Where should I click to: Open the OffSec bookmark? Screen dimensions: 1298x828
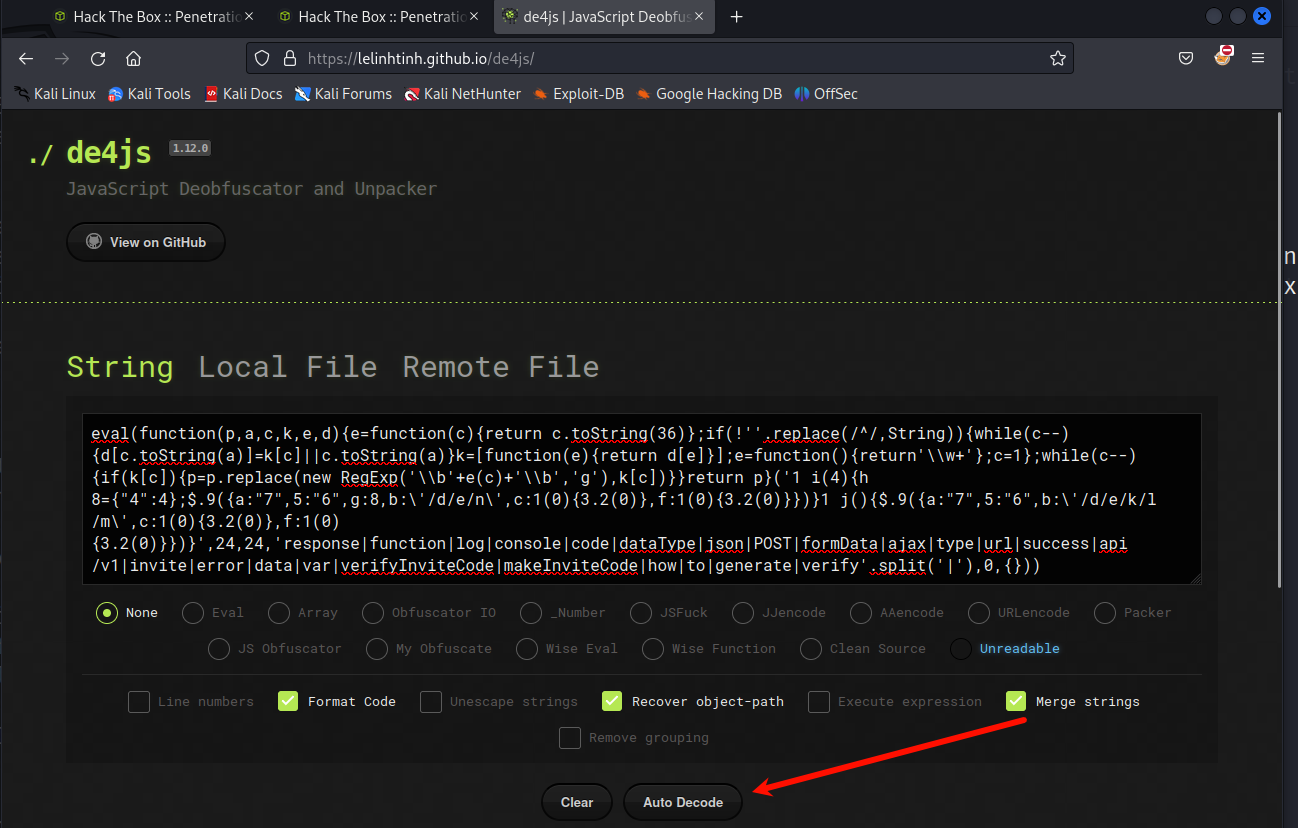coord(826,94)
